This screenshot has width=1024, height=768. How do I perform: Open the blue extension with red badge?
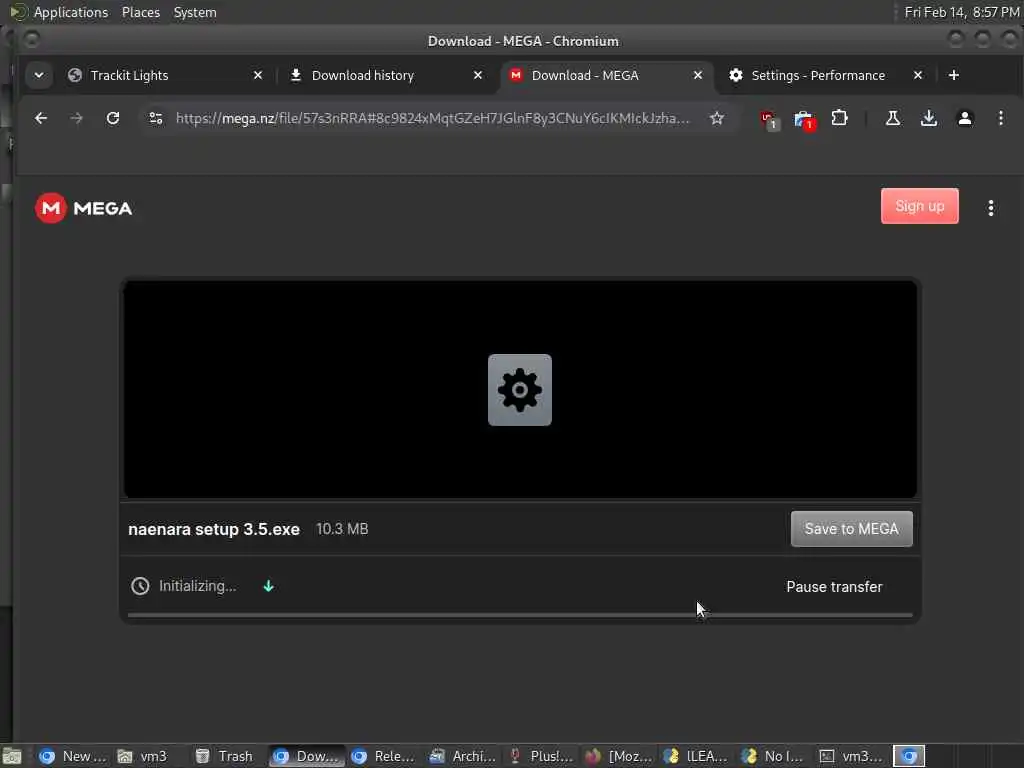click(x=805, y=120)
